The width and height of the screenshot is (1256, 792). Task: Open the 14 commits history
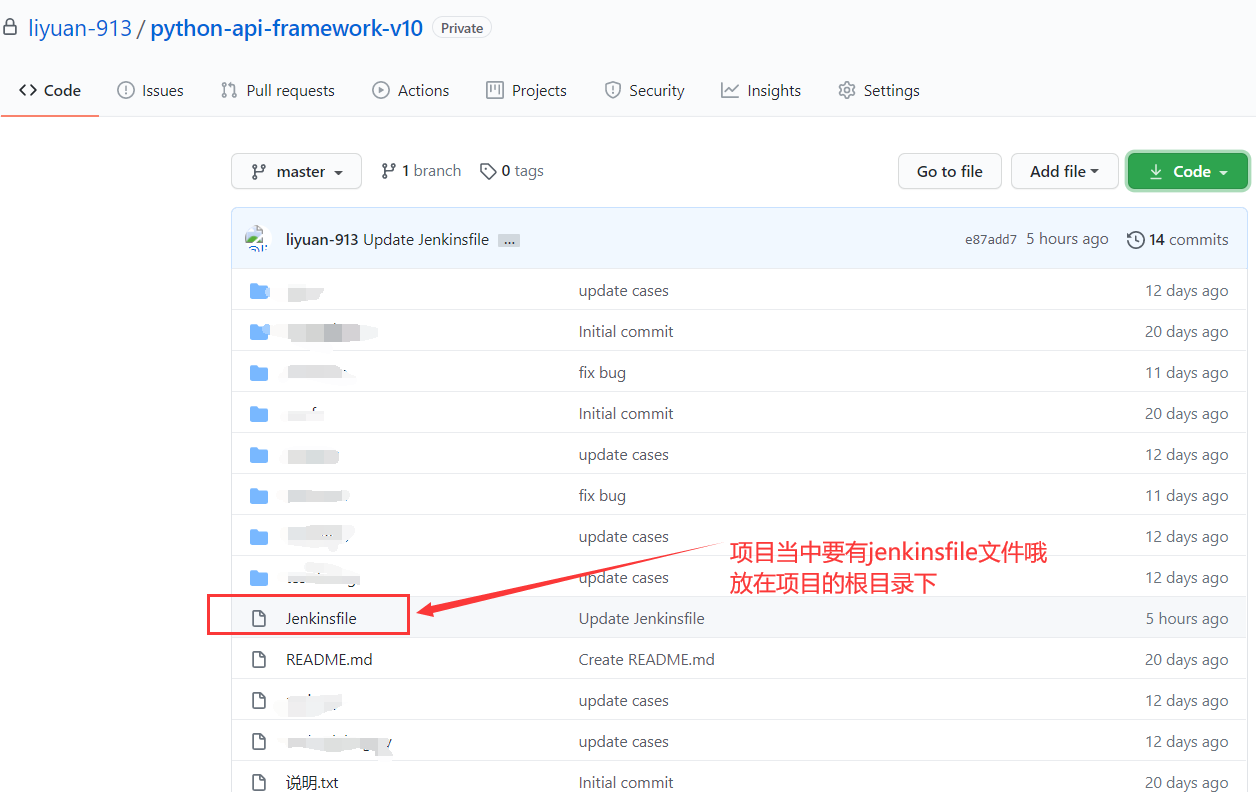(x=1177, y=239)
